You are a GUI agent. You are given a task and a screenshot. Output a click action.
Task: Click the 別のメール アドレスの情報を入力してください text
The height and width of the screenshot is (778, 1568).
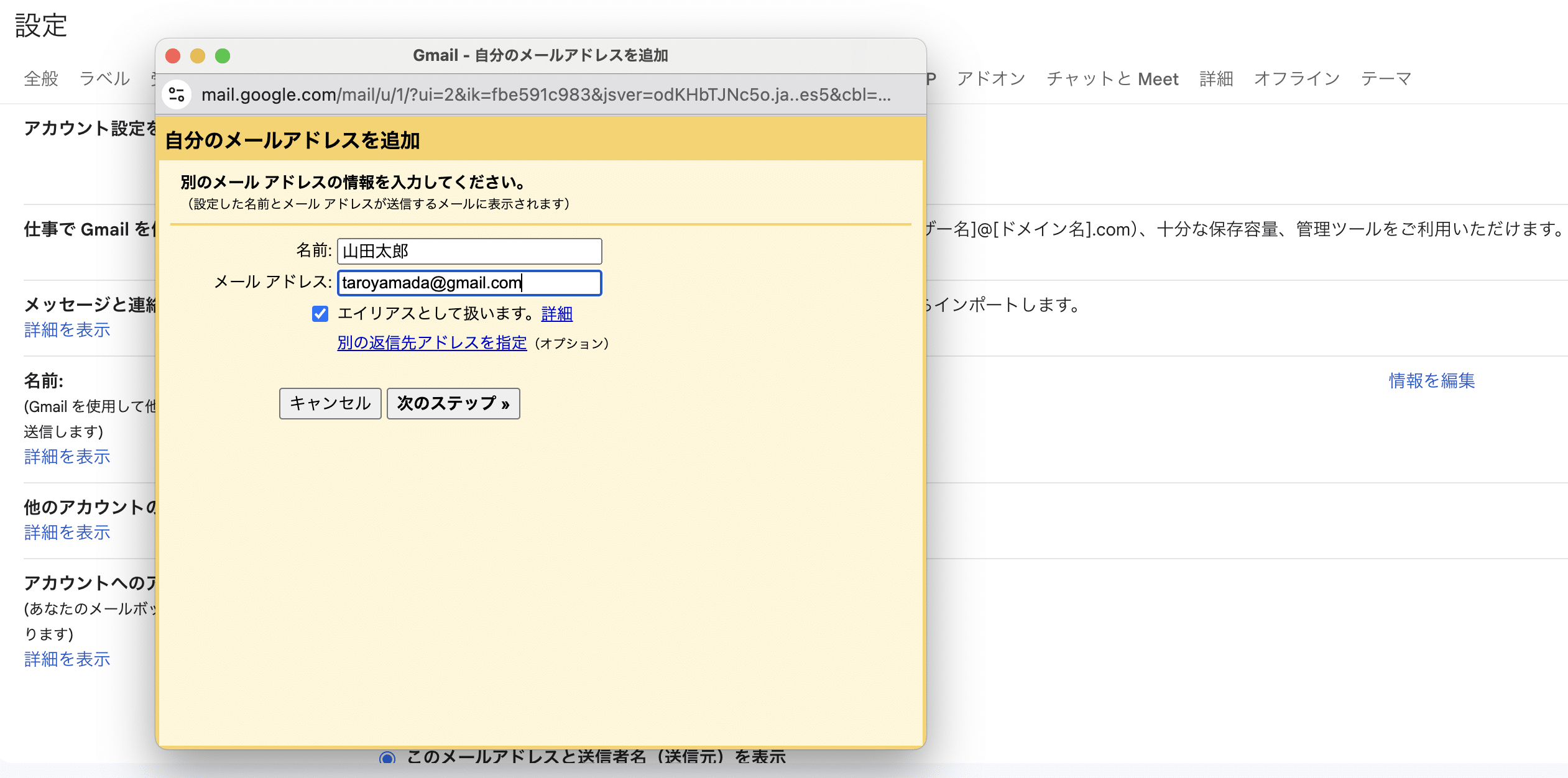[x=354, y=182]
